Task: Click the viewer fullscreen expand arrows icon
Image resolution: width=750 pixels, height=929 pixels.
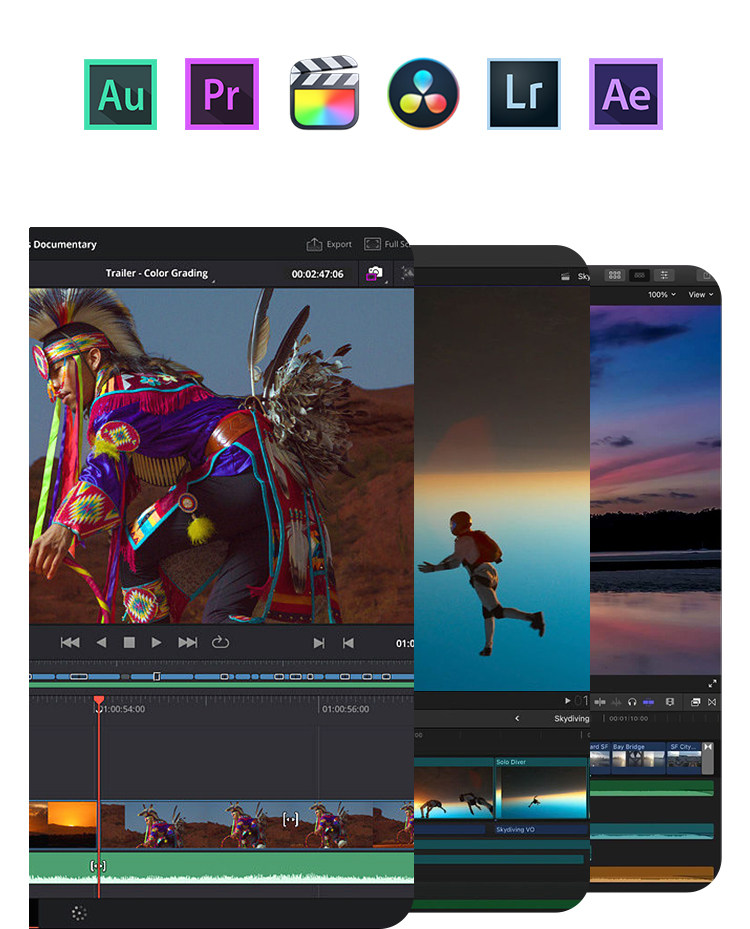Action: 712,683
